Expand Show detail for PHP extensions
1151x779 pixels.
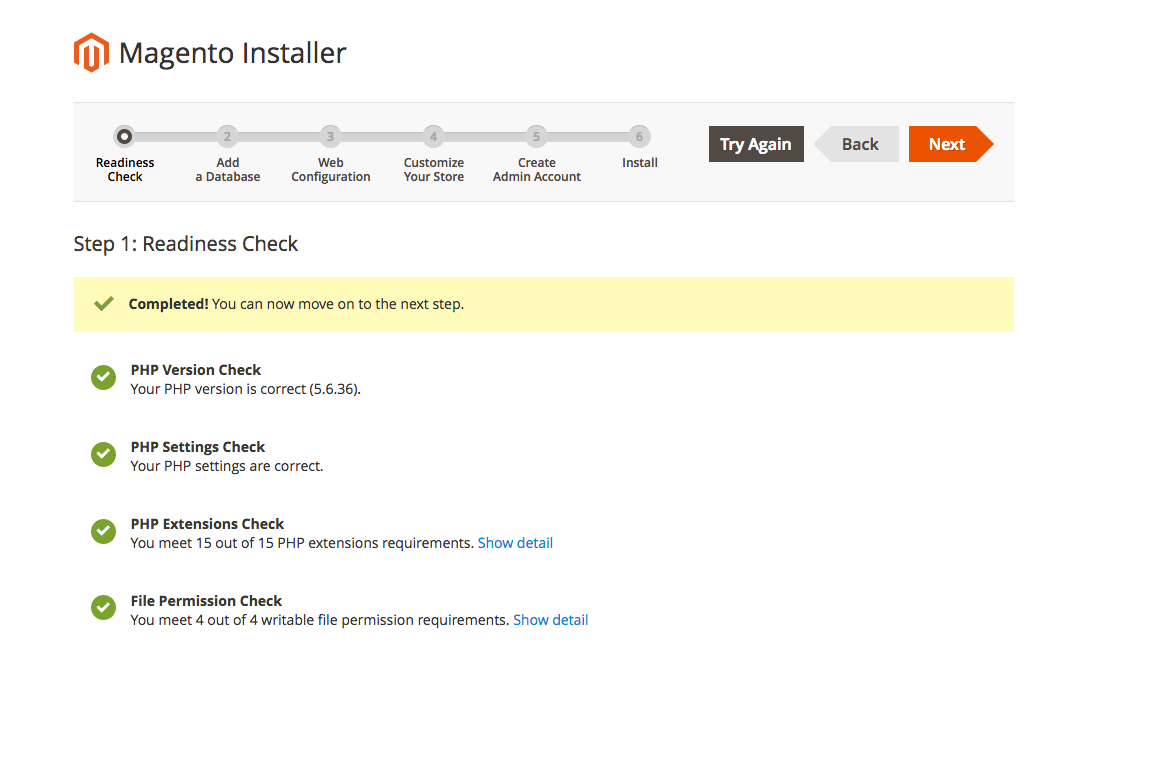pyautogui.click(x=515, y=542)
